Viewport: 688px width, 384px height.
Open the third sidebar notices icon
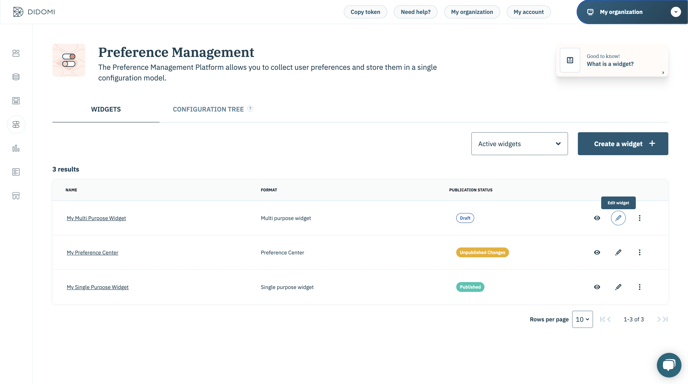pos(16,100)
